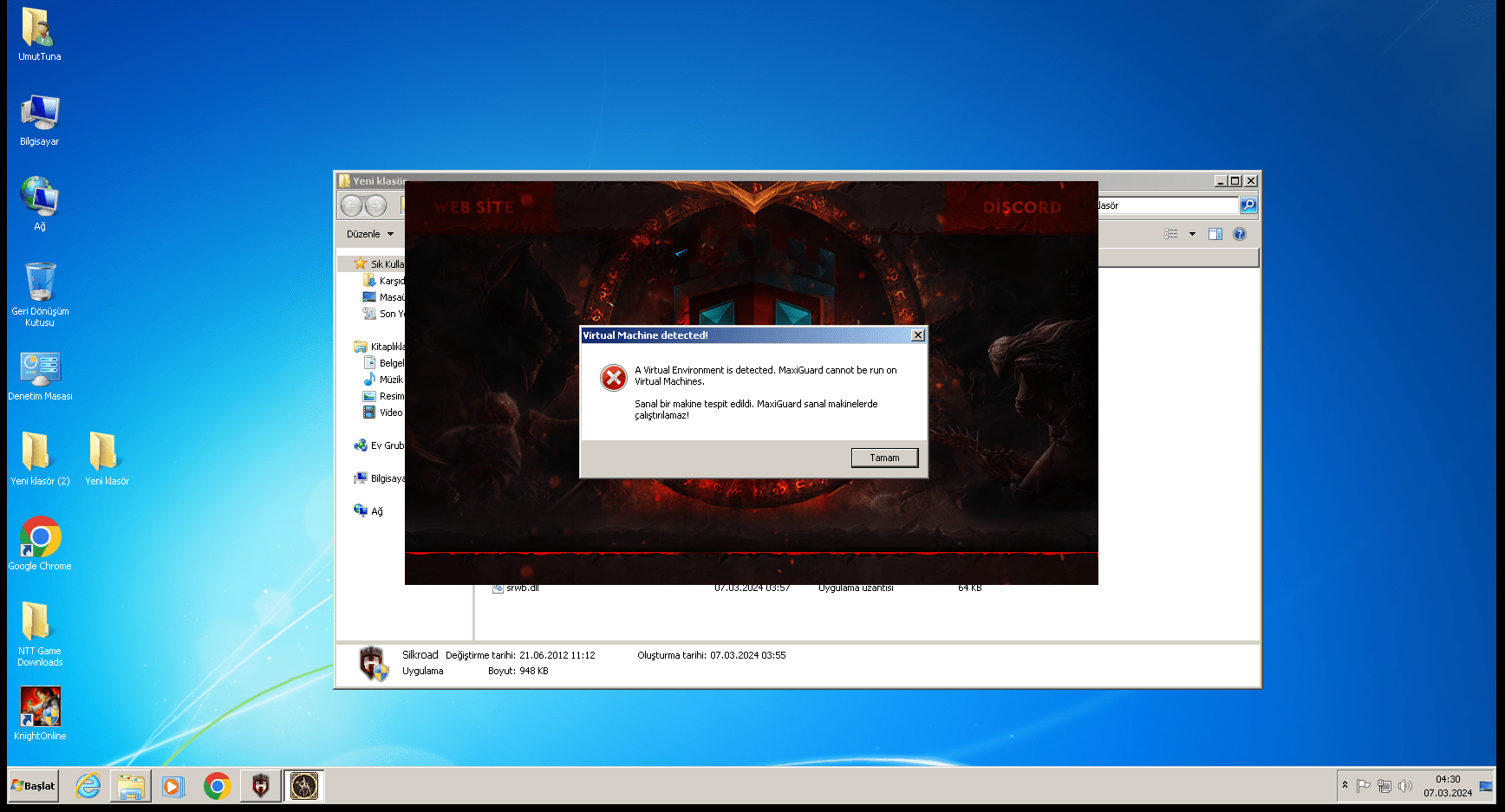
Task: Open the Düzenle dropdown menu in Explorer
Action: (x=370, y=234)
